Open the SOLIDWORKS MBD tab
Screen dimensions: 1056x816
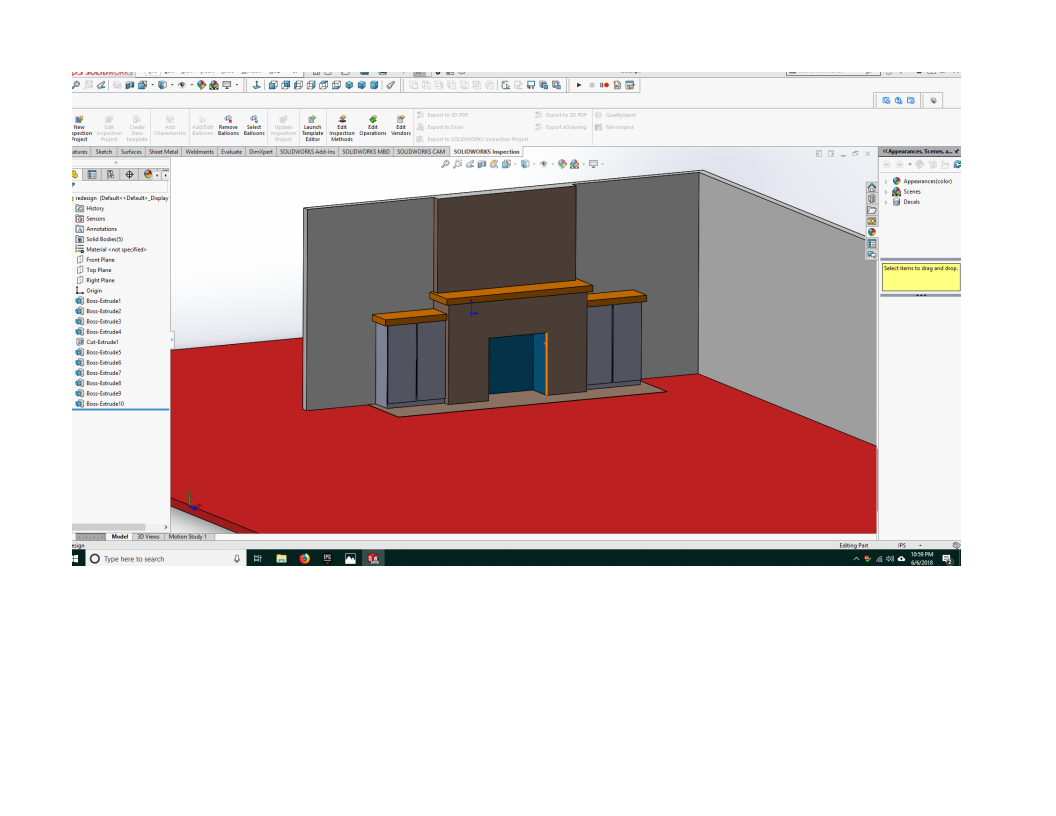click(x=366, y=151)
